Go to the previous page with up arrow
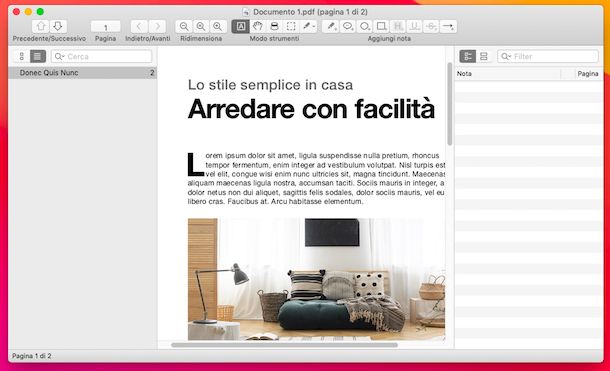Image resolution: width=610 pixels, height=371 pixels. [x=41, y=26]
